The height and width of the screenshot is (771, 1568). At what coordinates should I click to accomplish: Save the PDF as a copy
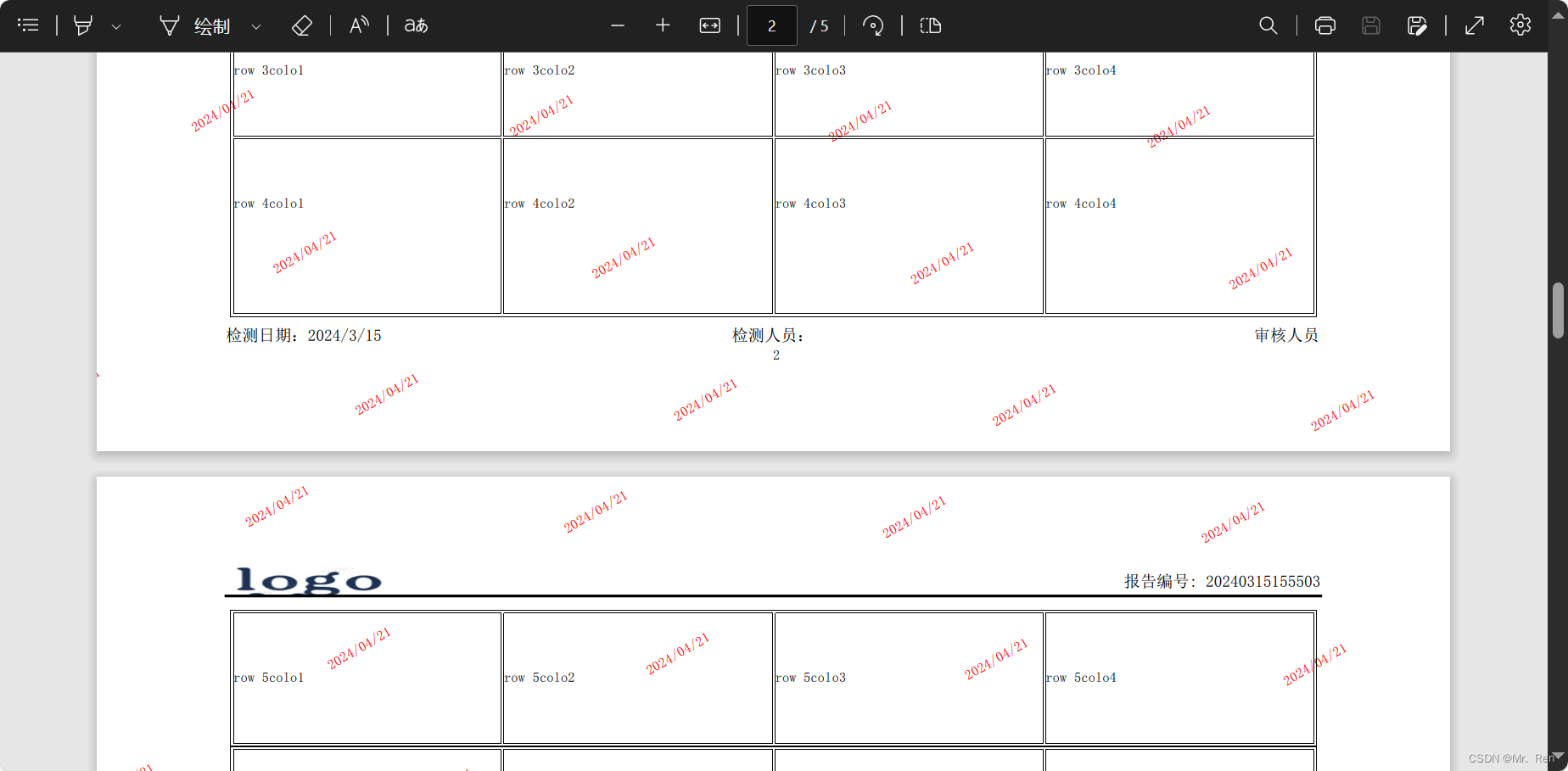click(1417, 25)
